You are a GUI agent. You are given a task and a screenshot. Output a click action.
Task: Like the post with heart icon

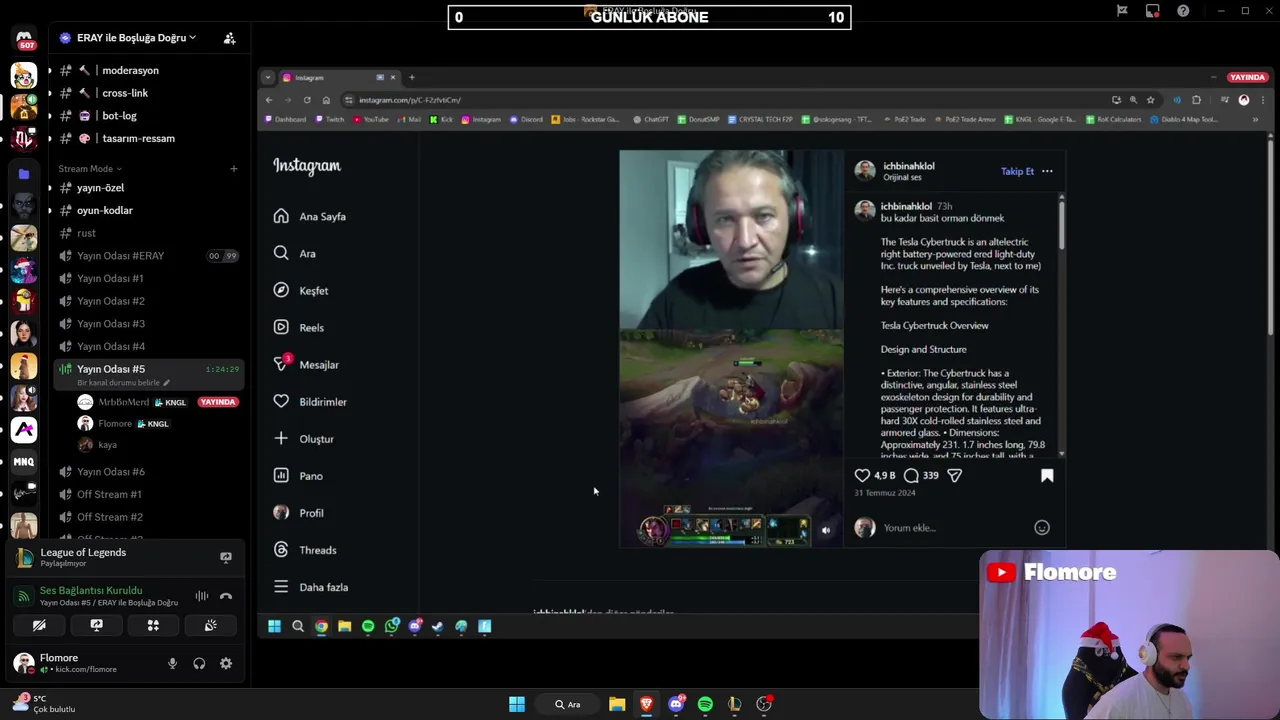pos(862,476)
